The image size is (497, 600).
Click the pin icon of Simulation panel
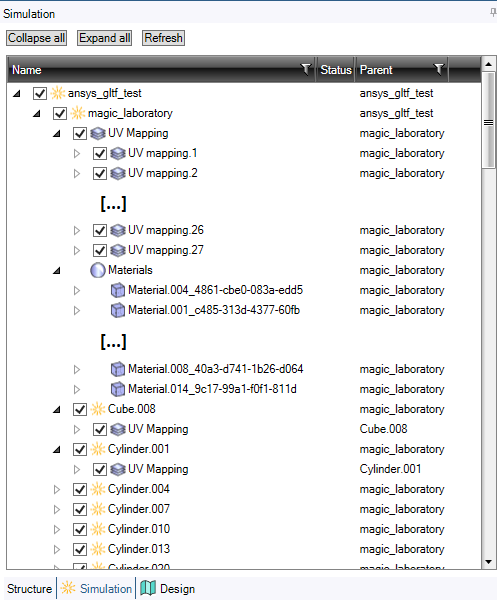[493, 13]
